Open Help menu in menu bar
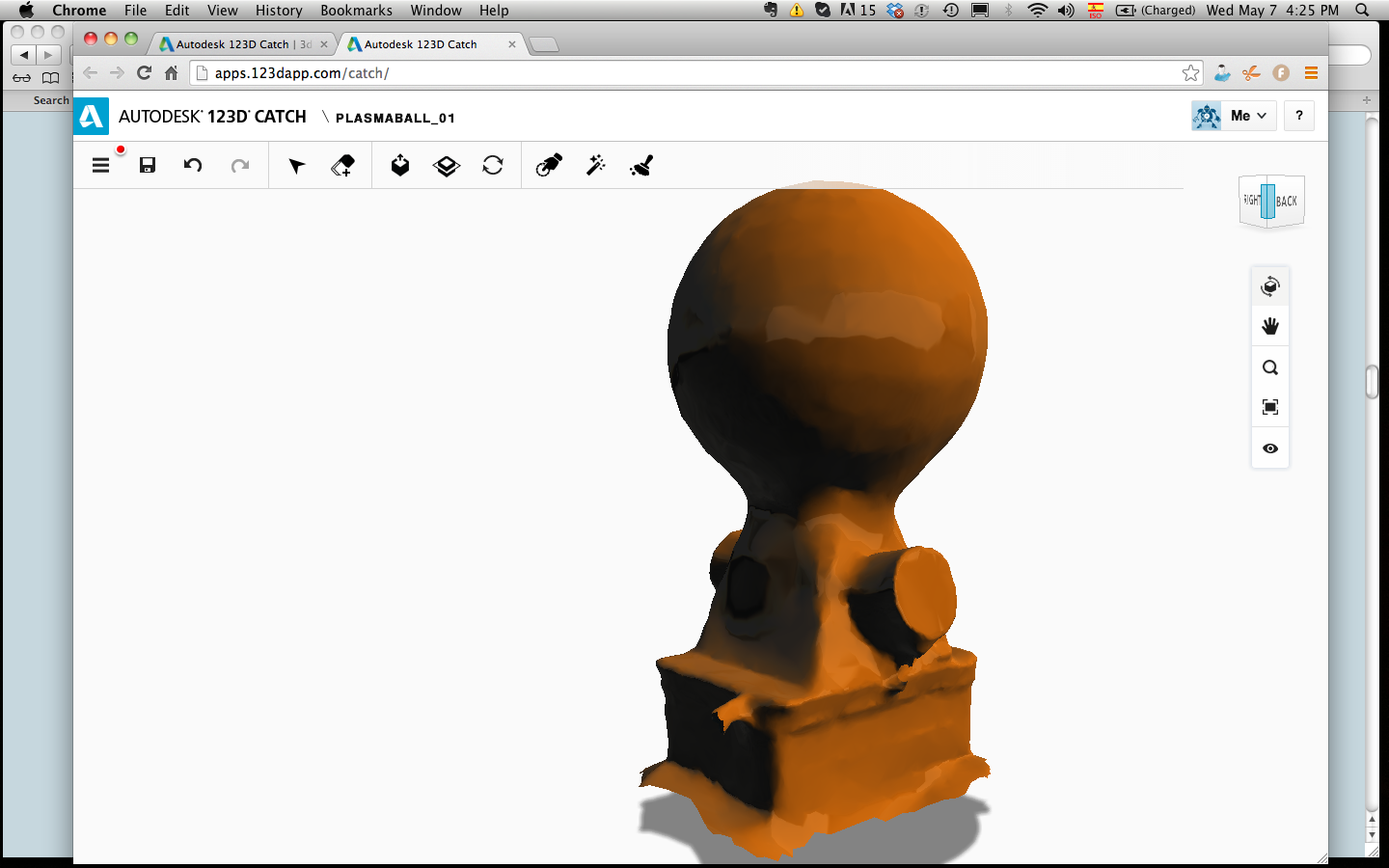This screenshot has height=868, width=1389. tap(494, 10)
